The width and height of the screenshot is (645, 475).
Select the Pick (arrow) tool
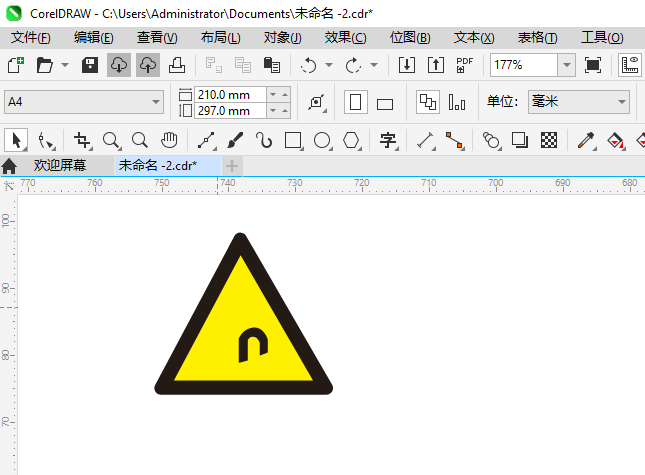pos(16,140)
